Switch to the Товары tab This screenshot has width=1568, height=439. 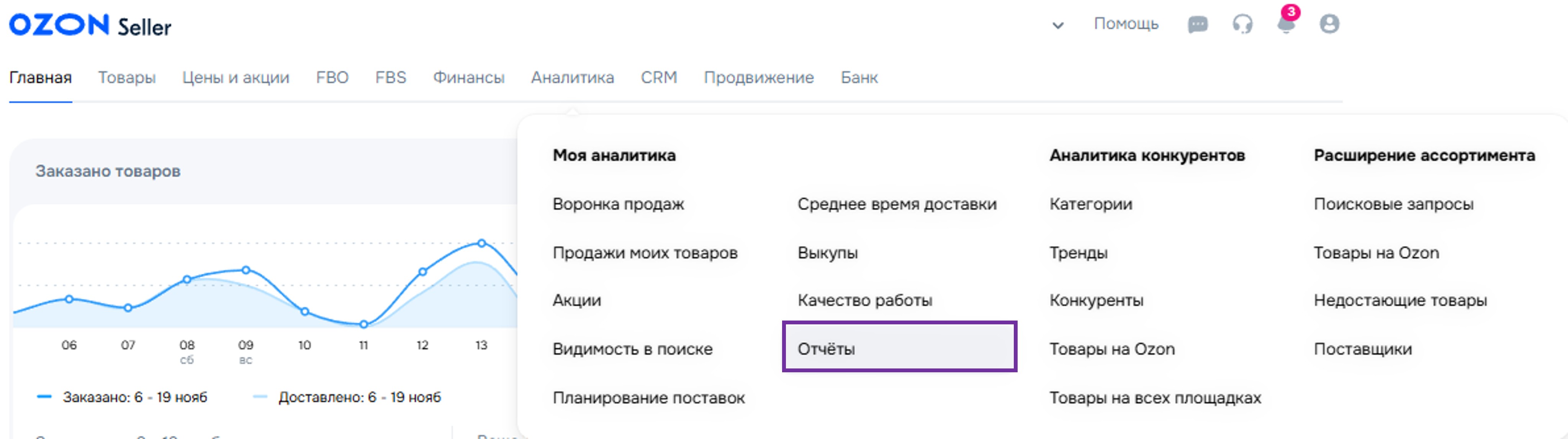pyautogui.click(x=127, y=77)
